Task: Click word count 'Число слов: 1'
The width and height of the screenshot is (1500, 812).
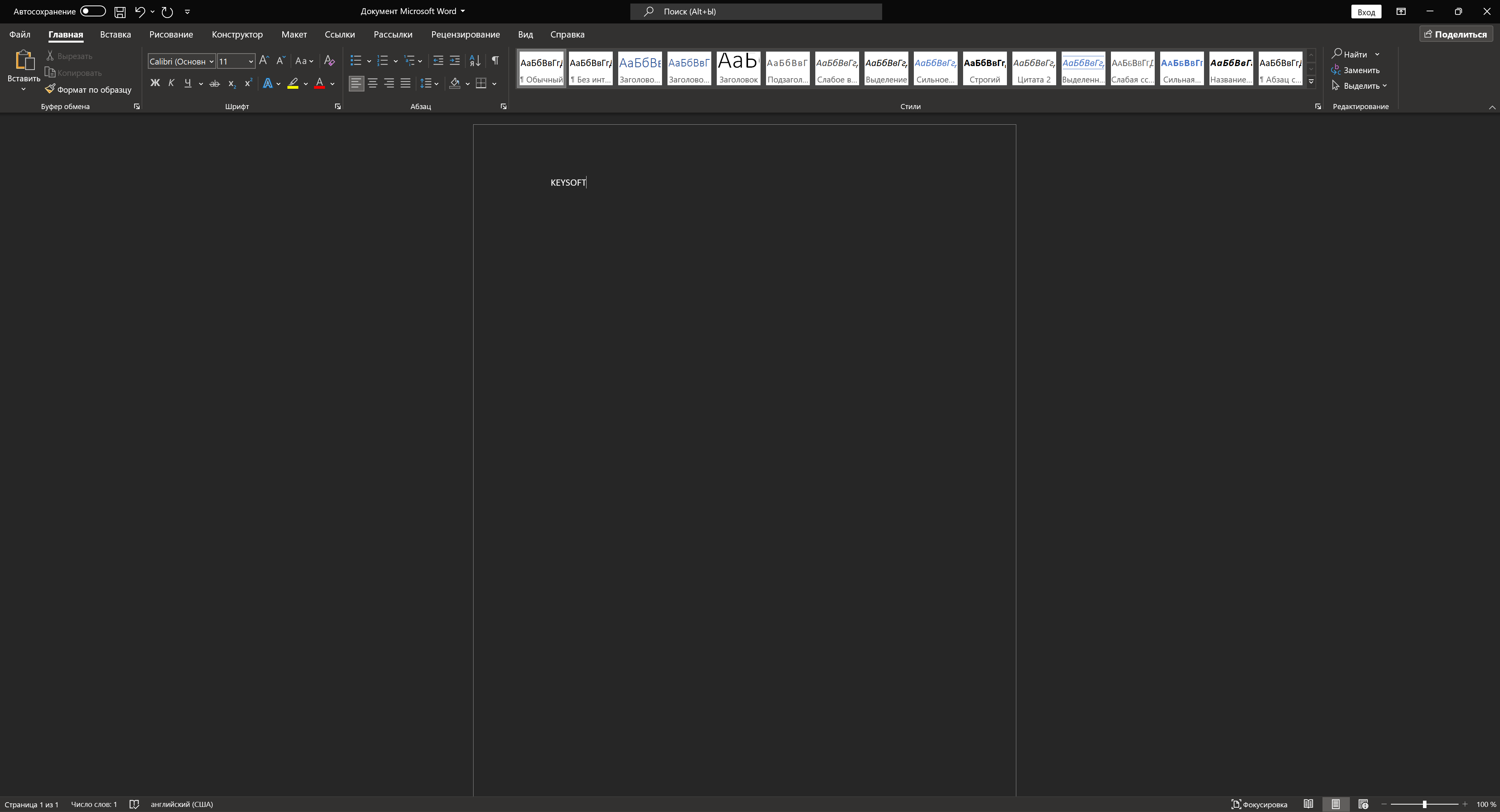Action: 94,804
